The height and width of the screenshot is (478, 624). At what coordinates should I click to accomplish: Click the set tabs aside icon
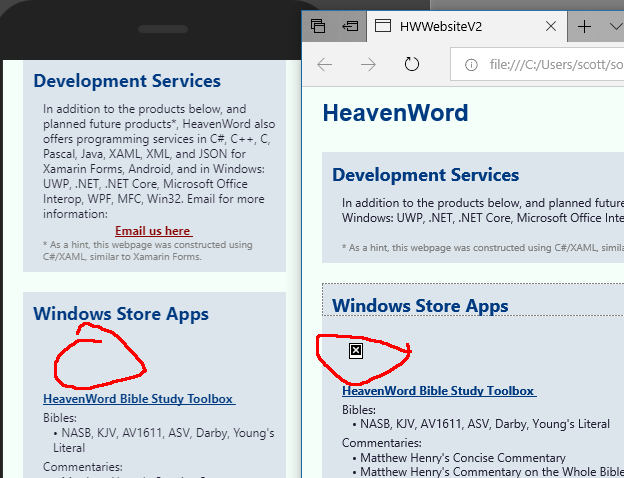click(350, 26)
